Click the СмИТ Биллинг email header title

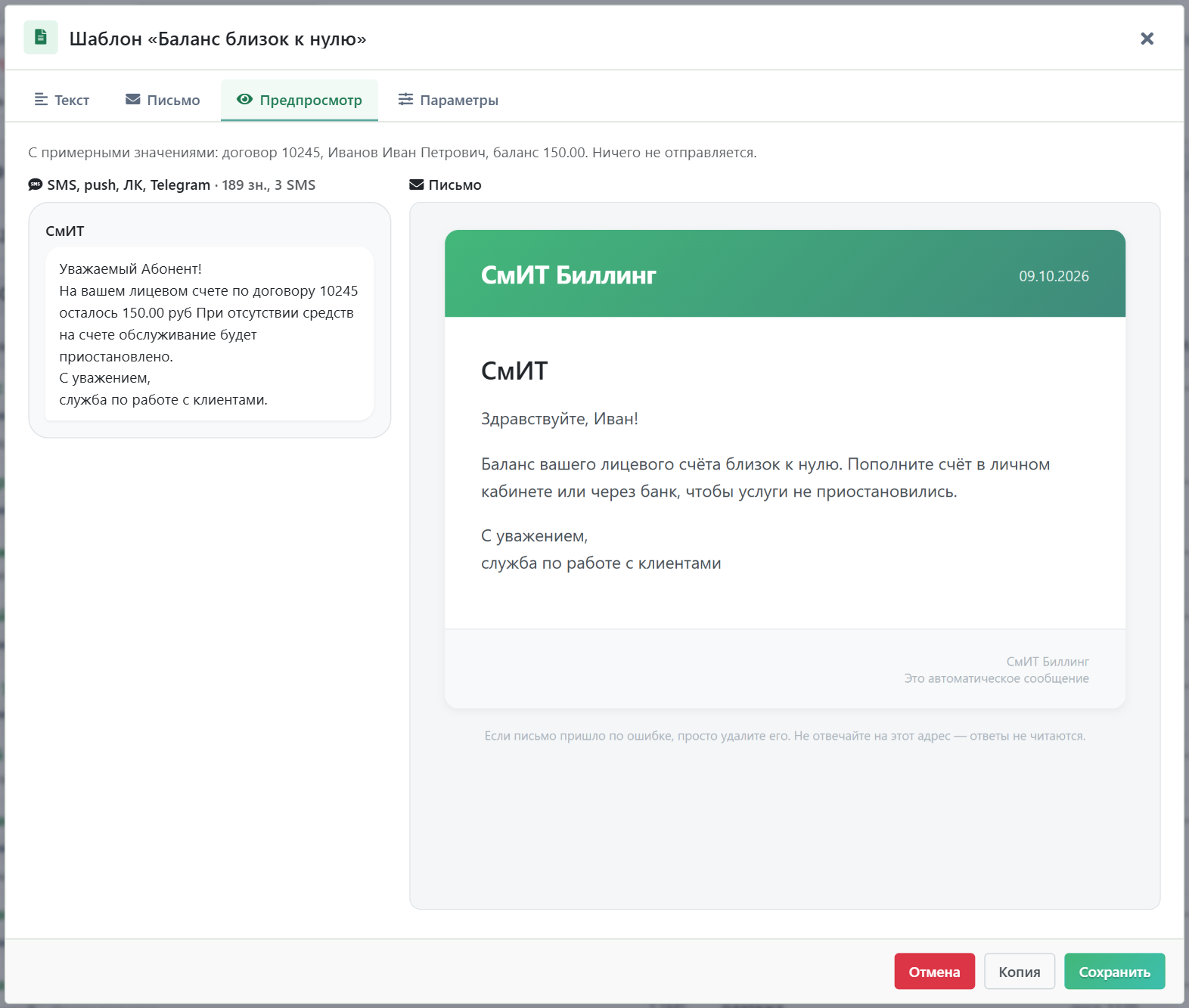[x=569, y=274]
